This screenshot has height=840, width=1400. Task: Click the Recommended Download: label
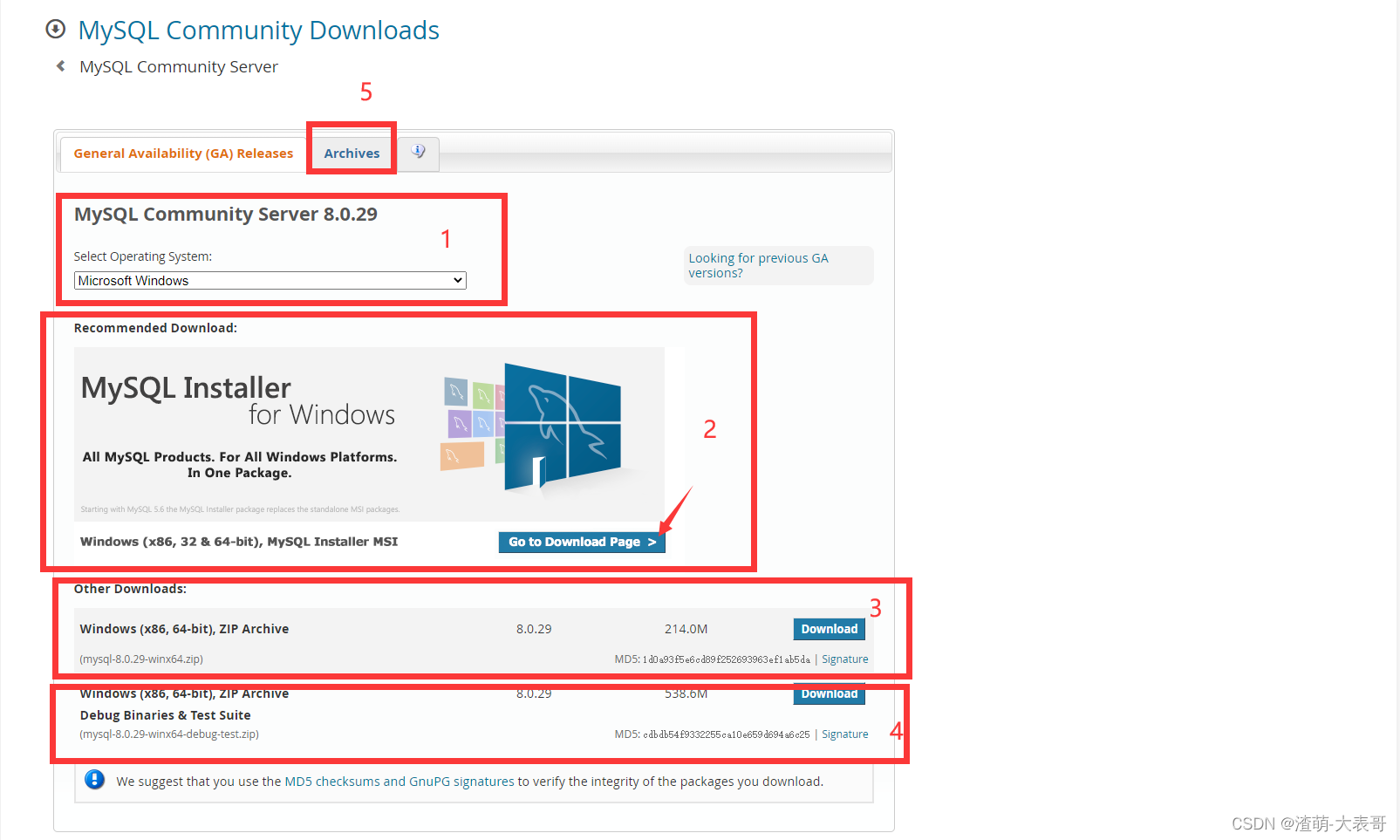tap(155, 328)
